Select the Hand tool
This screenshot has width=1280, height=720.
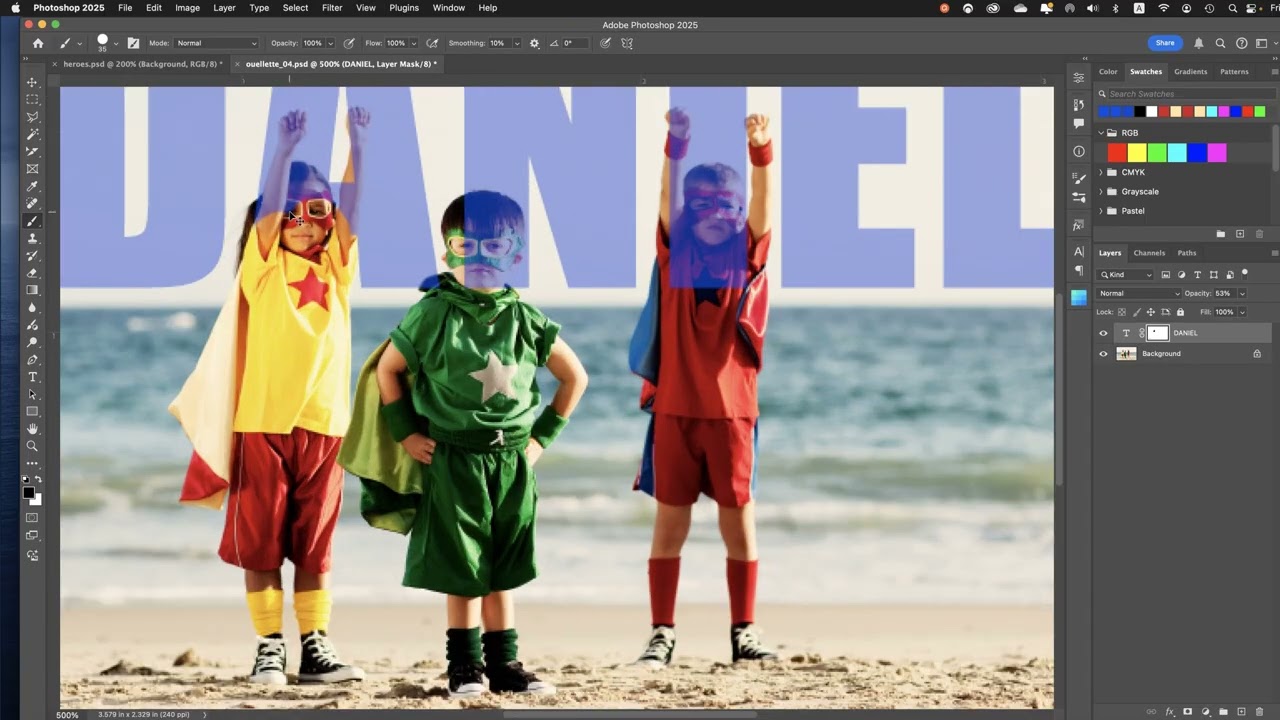[x=32, y=429]
